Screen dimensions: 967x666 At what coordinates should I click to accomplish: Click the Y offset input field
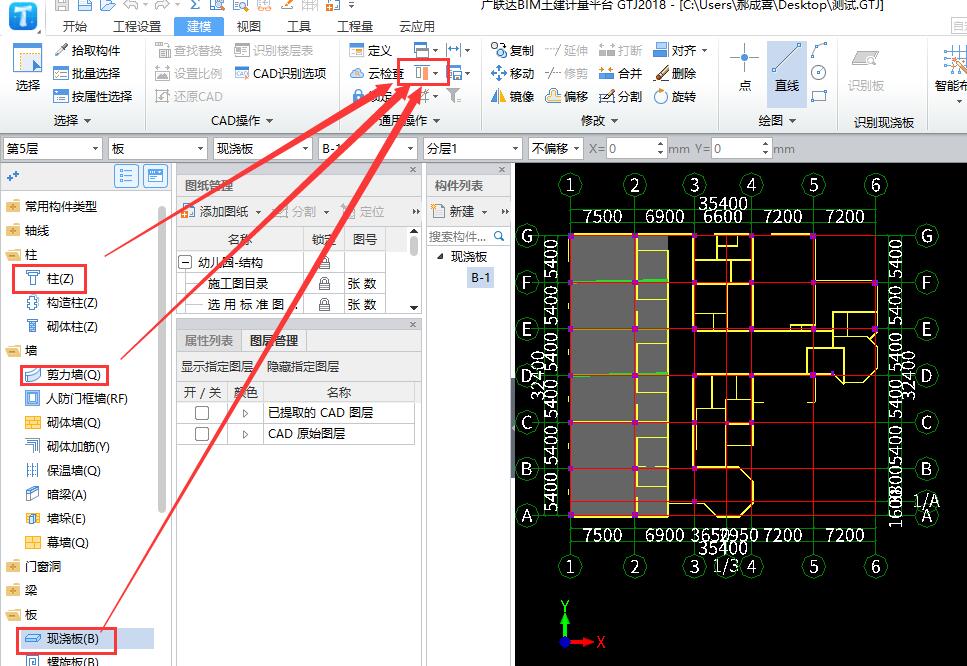pyautogui.click(x=736, y=149)
